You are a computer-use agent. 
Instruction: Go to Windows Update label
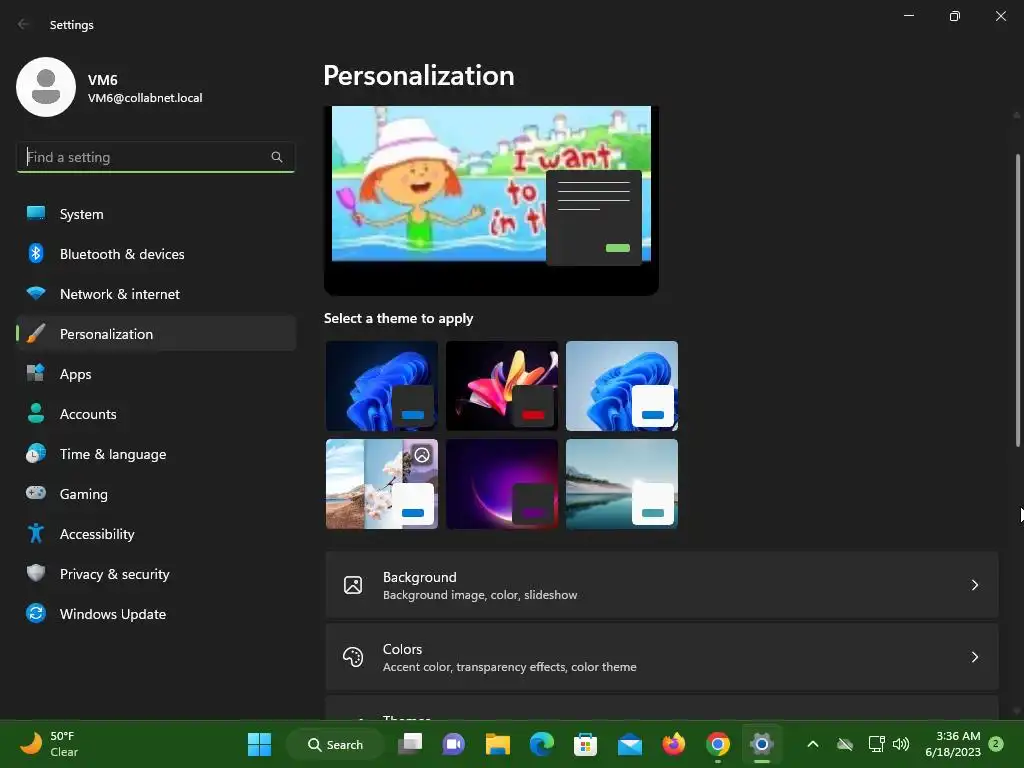[113, 614]
